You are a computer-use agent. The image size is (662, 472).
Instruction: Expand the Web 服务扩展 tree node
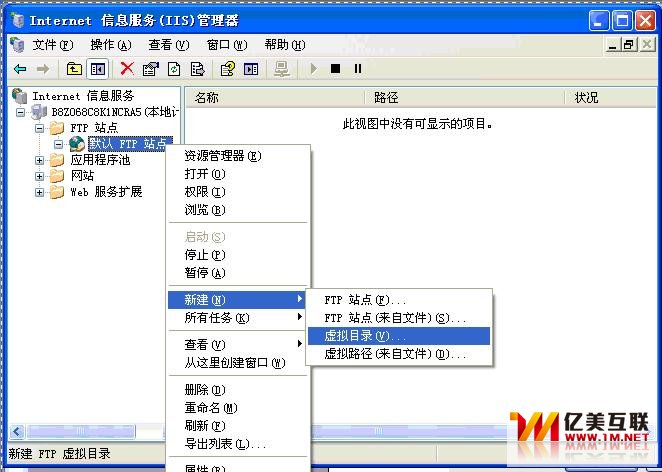tap(39, 193)
